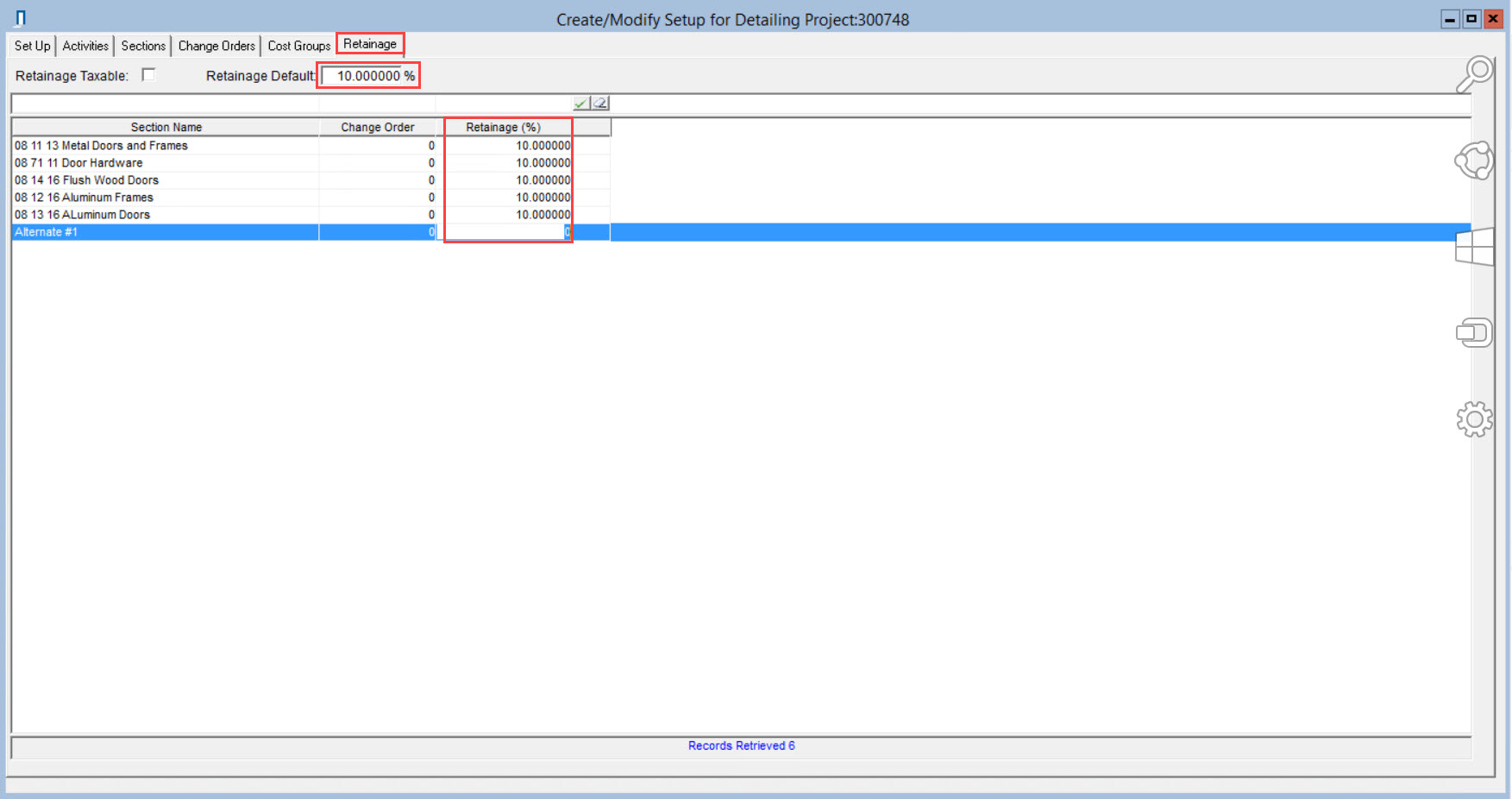The width and height of the screenshot is (1512, 799).
Task: Switch to the Cost Groups tab
Action: click(x=298, y=46)
